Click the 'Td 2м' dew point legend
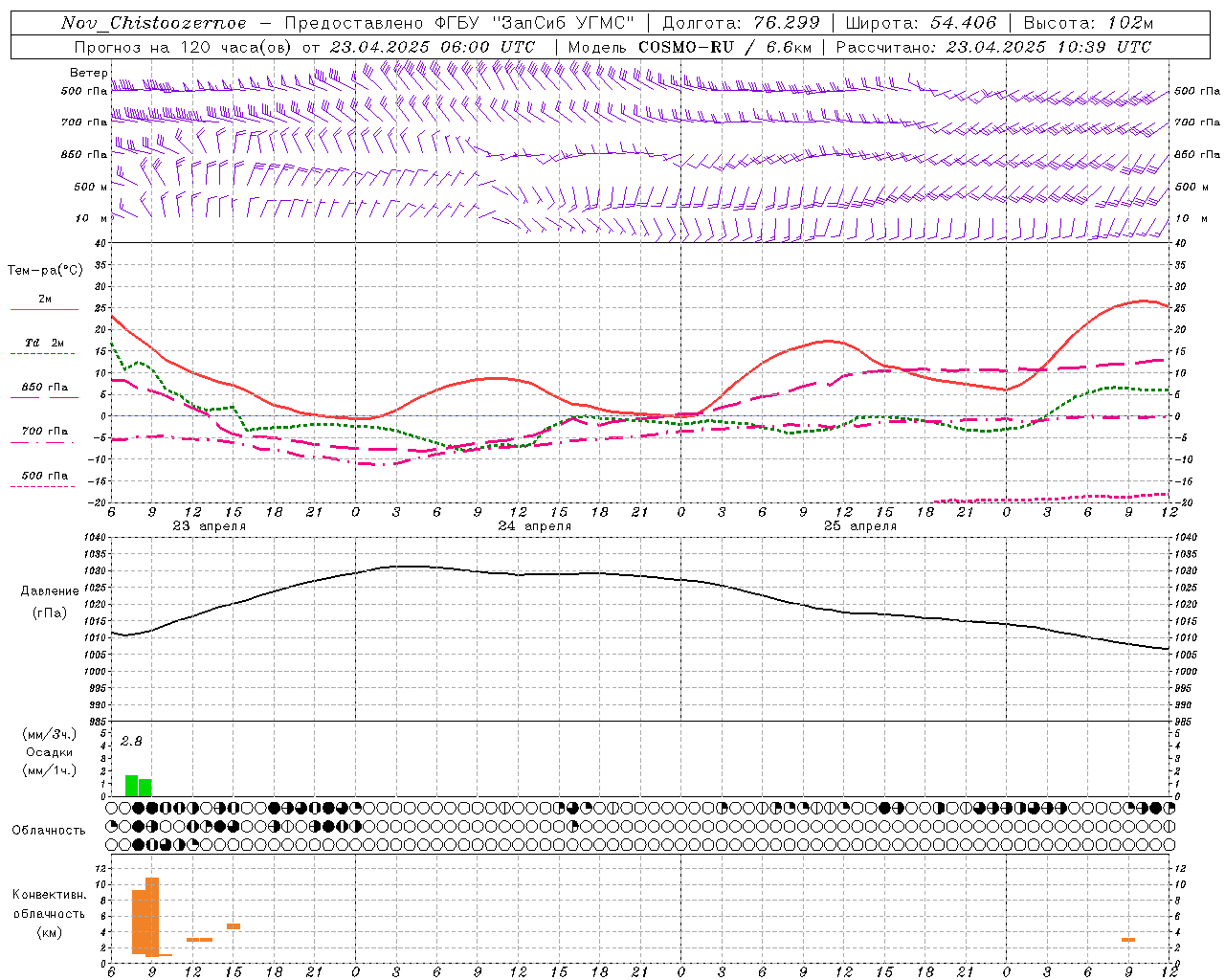The height and width of the screenshot is (980, 1225). (x=45, y=343)
